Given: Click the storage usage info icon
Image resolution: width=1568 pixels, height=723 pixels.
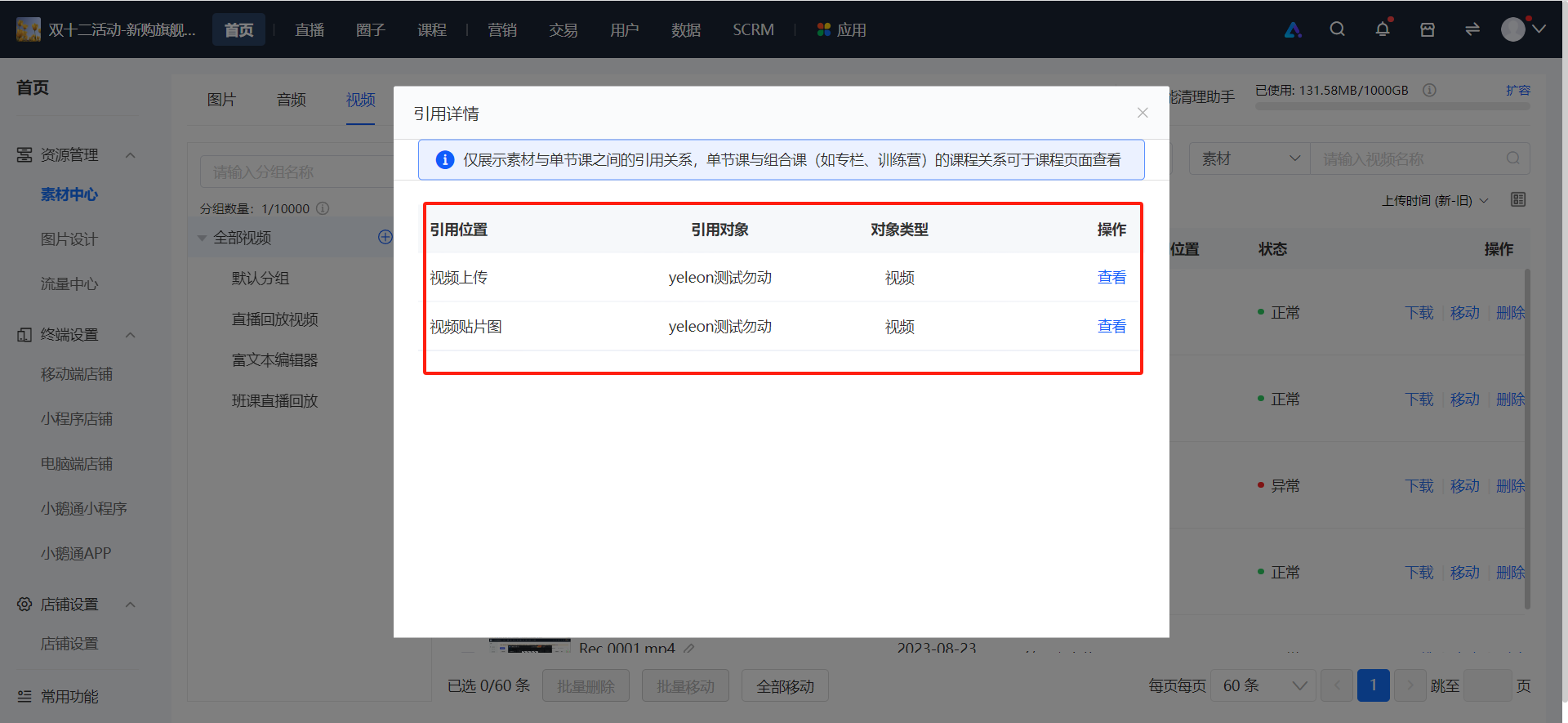Looking at the screenshot, I should [1429, 90].
